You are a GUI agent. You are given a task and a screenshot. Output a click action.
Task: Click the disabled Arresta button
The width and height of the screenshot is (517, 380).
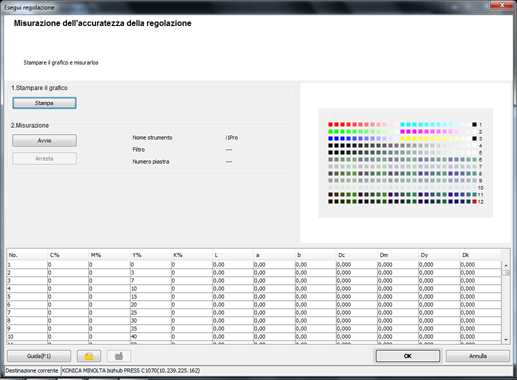[44, 159]
